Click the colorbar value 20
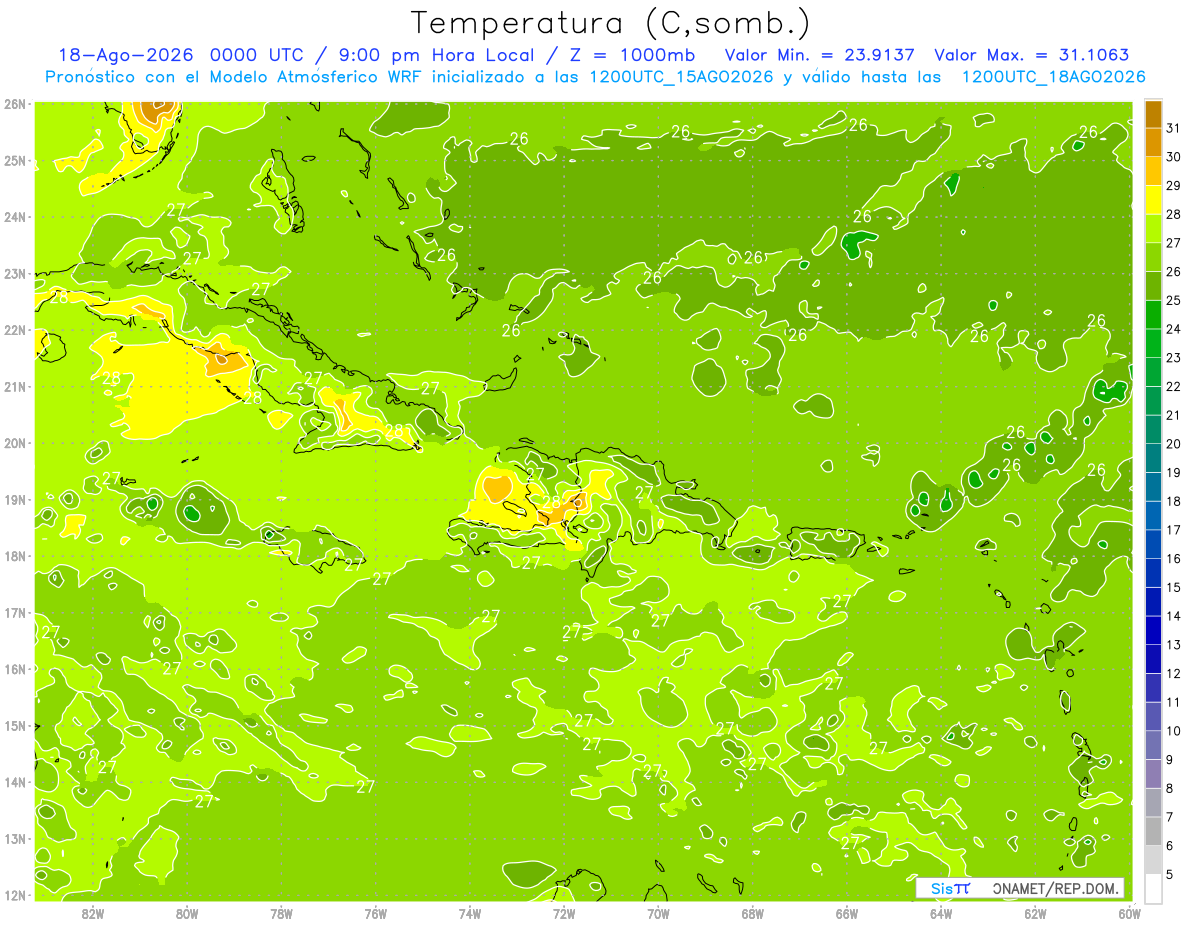This screenshot has width=1200, height=927. pyautogui.click(x=1174, y=444)
